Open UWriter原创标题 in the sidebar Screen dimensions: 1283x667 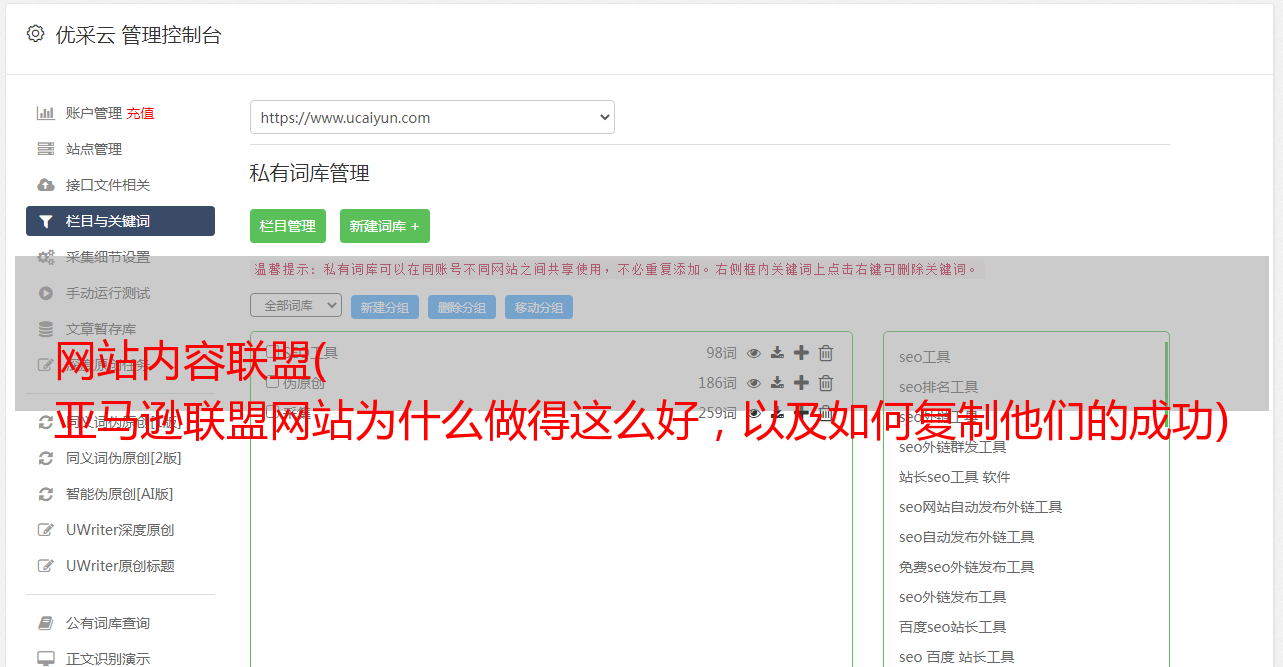[120, 566]
